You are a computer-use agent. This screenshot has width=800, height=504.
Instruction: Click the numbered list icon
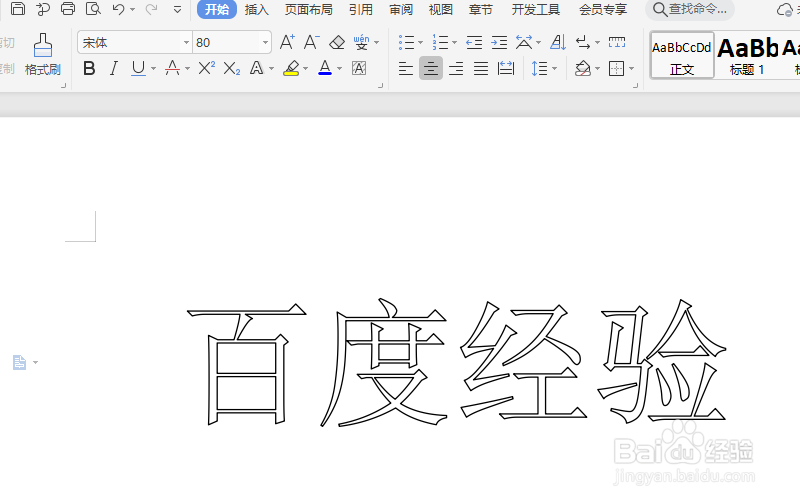coord(440,42)
